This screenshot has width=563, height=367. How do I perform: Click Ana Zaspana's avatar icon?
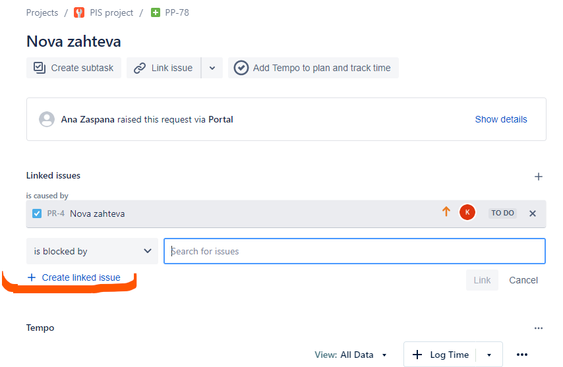(47, 119)
